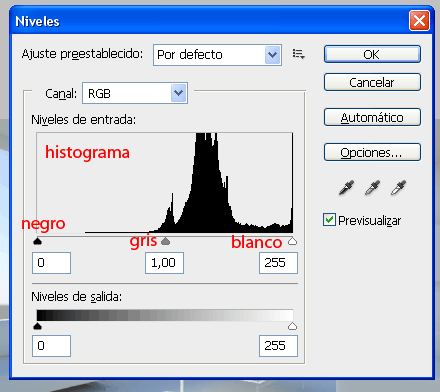Click the Cancelar button

pyautogui.click(x=372, y=82)
